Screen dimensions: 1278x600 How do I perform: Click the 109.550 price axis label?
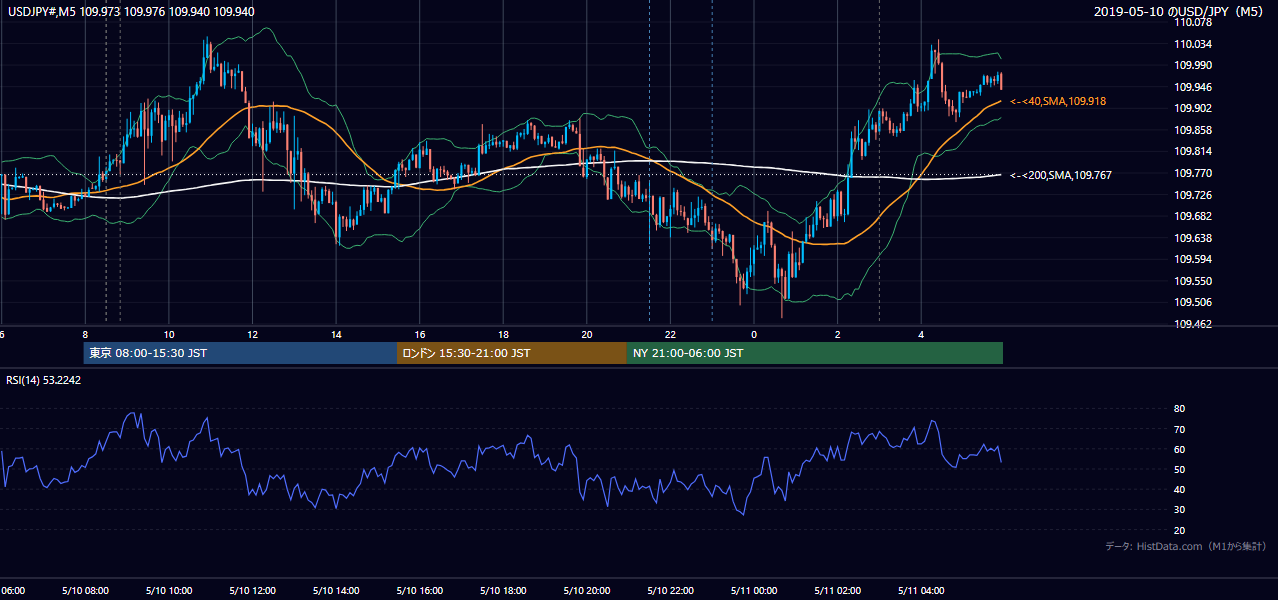click(x=1194, y=281)
